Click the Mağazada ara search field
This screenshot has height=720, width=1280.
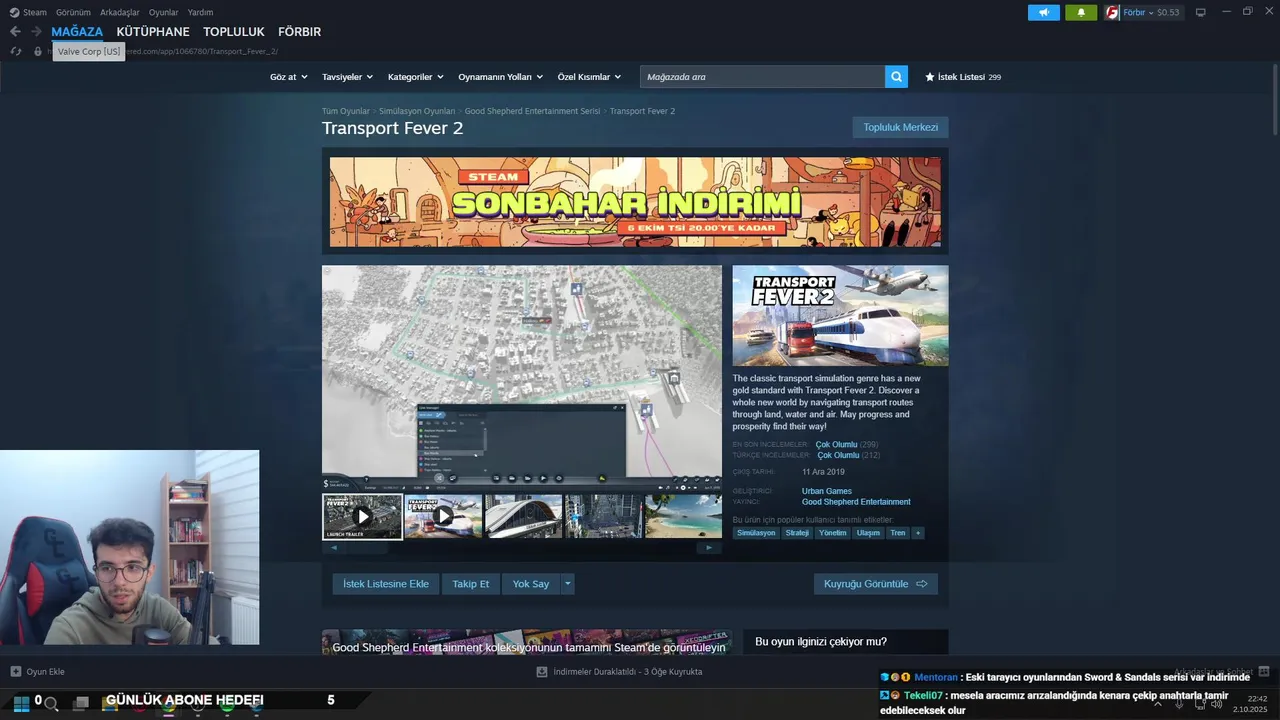(762, 77)
